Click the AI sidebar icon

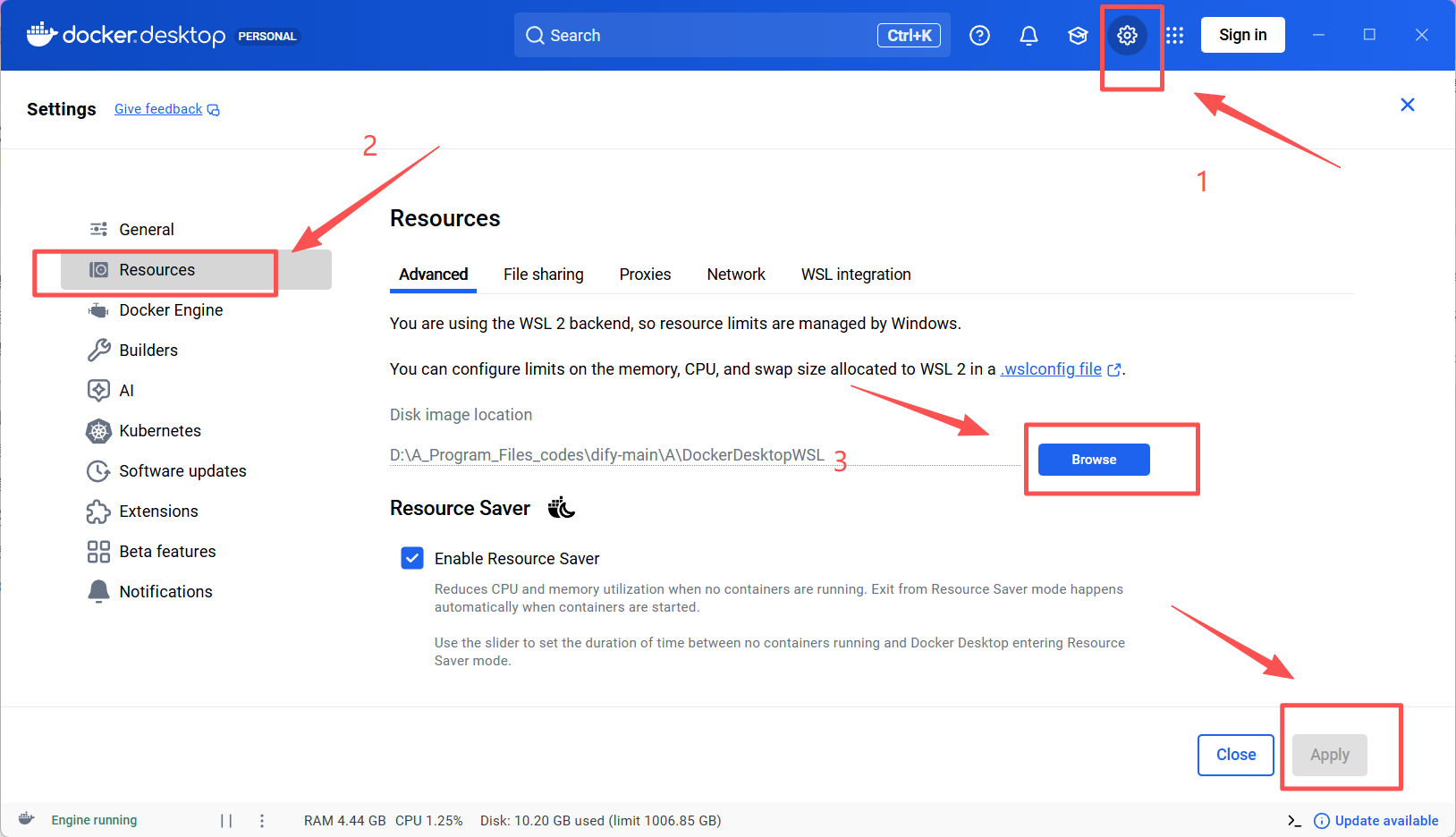tap(98, 390)
